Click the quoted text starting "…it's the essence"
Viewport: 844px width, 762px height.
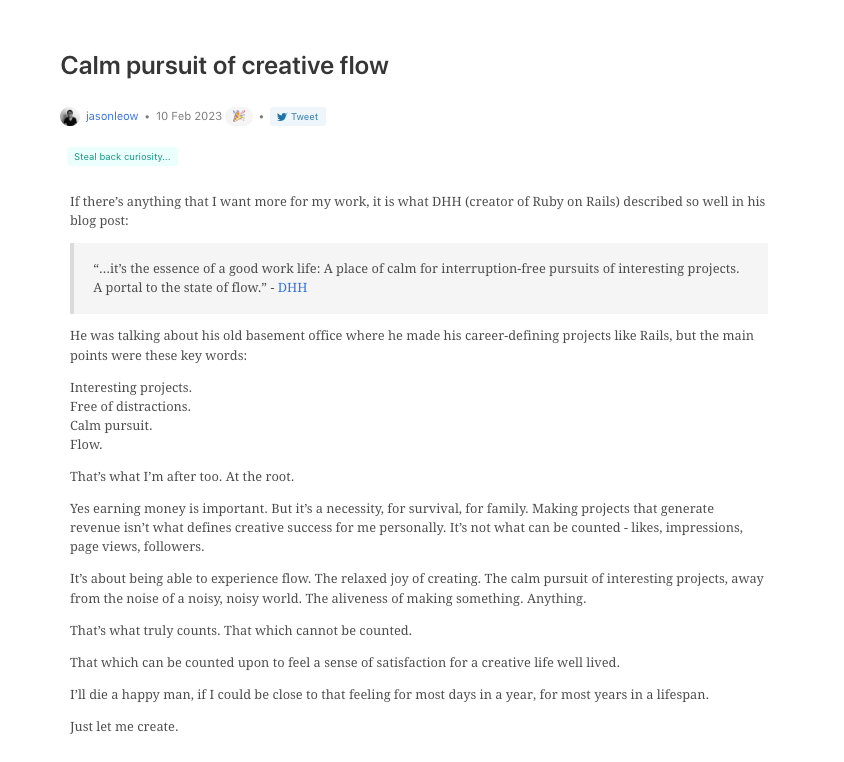(415, 269)
